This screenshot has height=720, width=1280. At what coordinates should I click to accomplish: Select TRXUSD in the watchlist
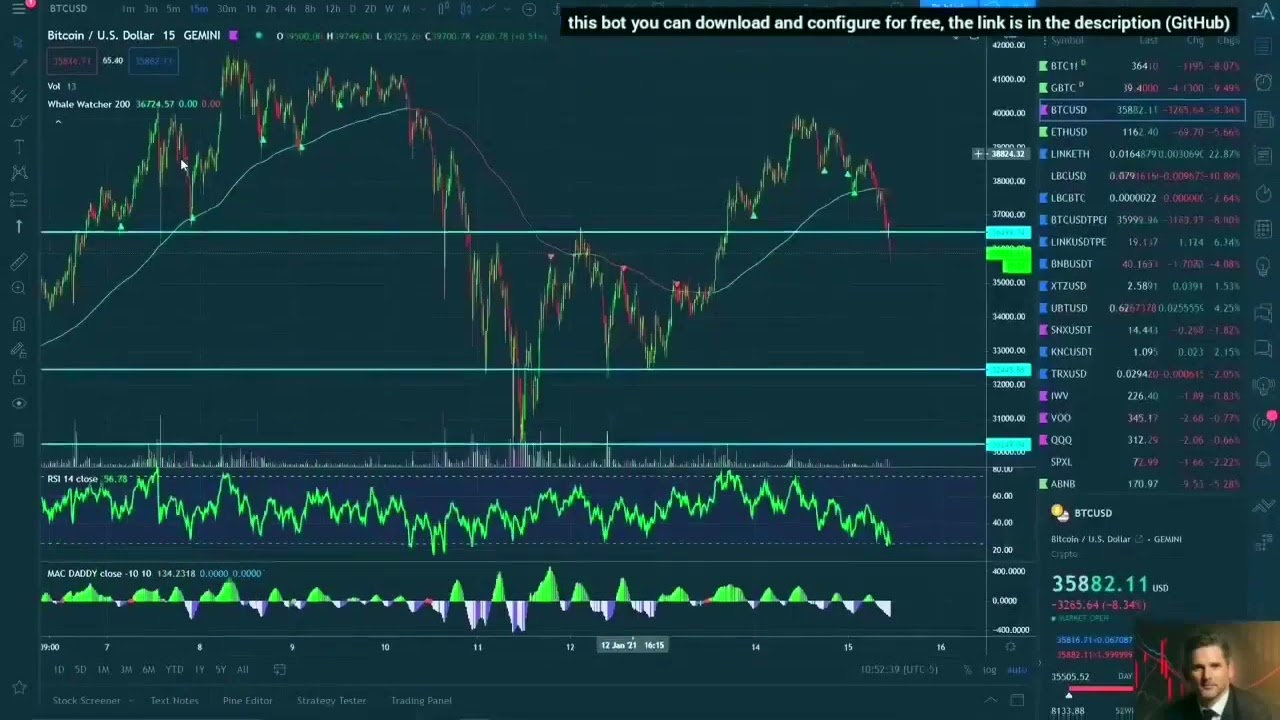(1142, 374)
